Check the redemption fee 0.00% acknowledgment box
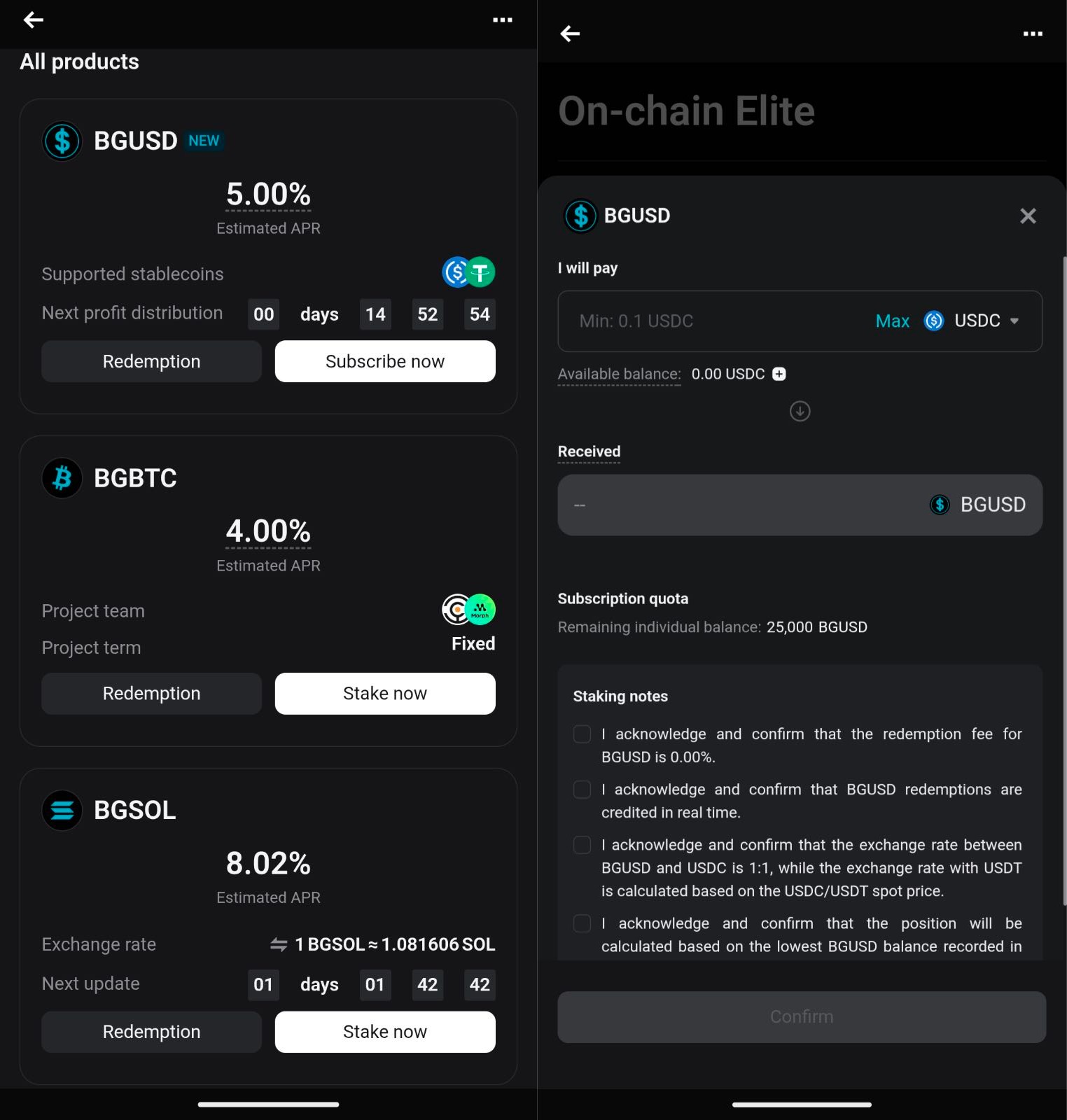This screenshot has width=1067, height=1120. click(582, 734)
